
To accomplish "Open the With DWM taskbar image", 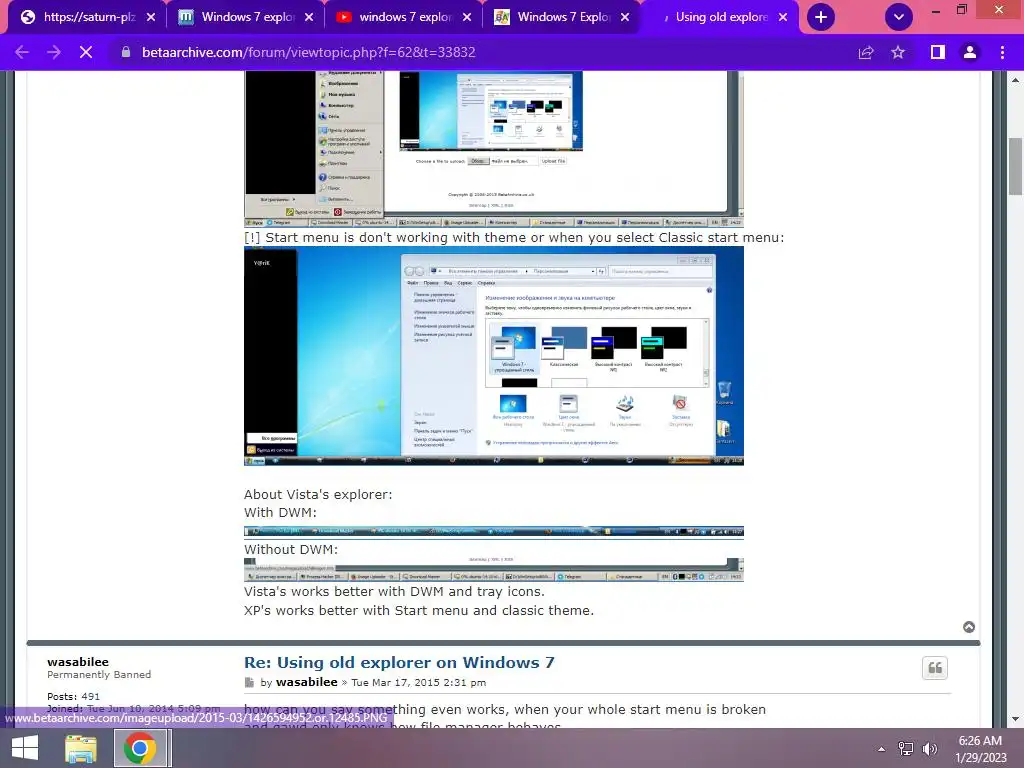I will [494, 531].
